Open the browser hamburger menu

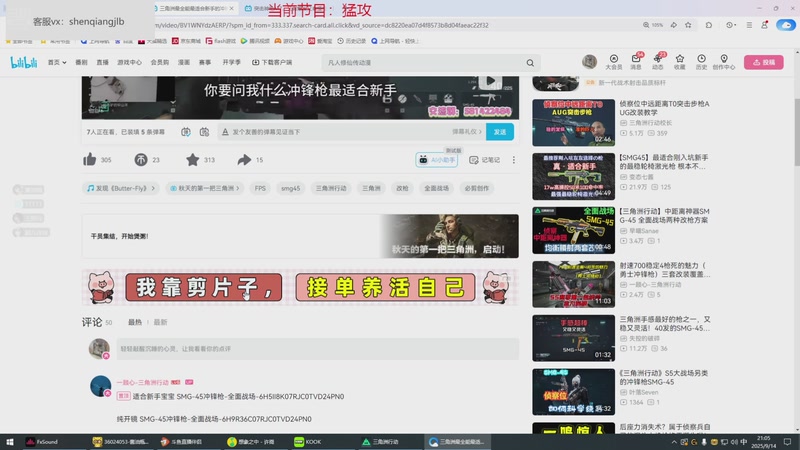coord(749,25)
